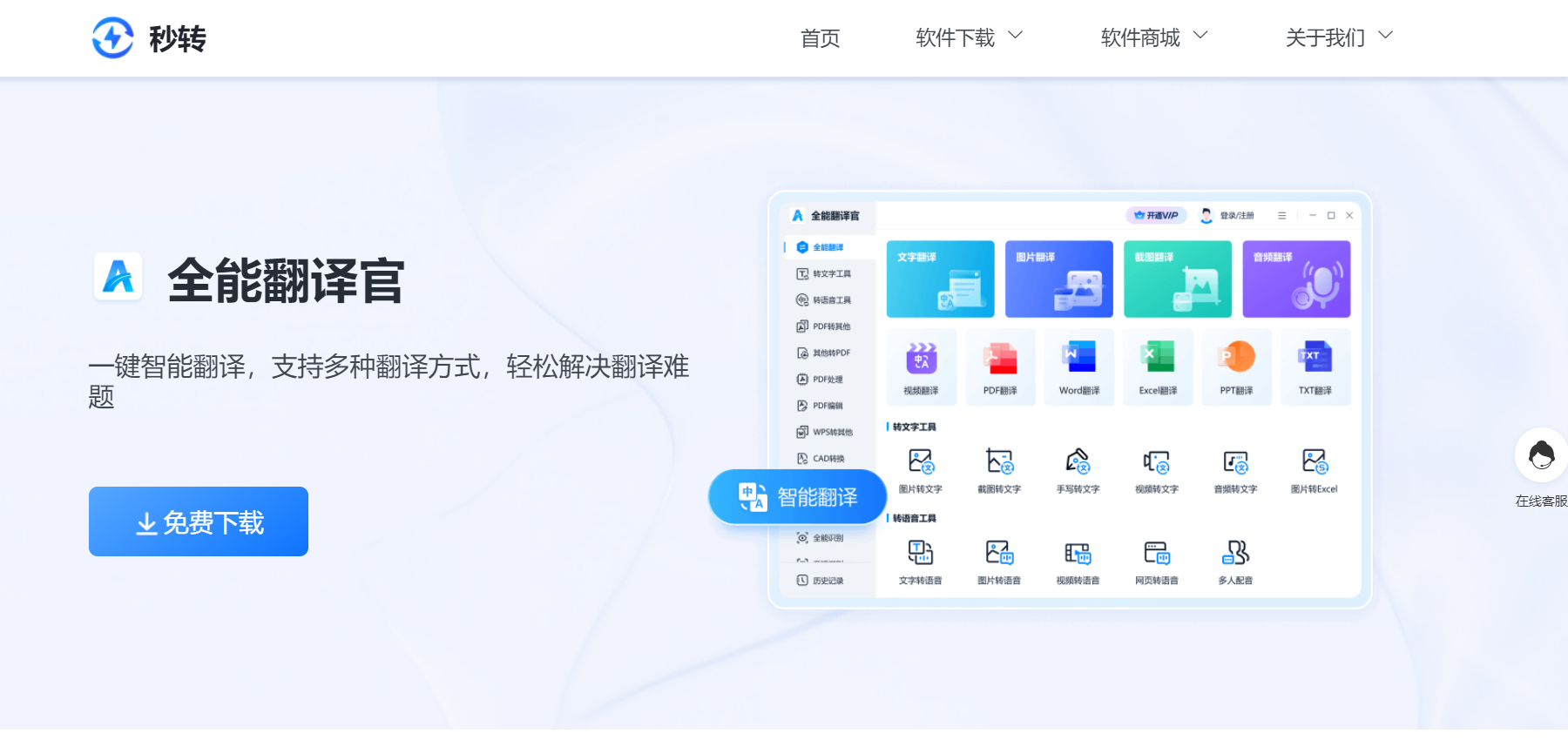Click the 秒转 logo icon
Screen dimensions: 1568x740
[x=113, y=38]
